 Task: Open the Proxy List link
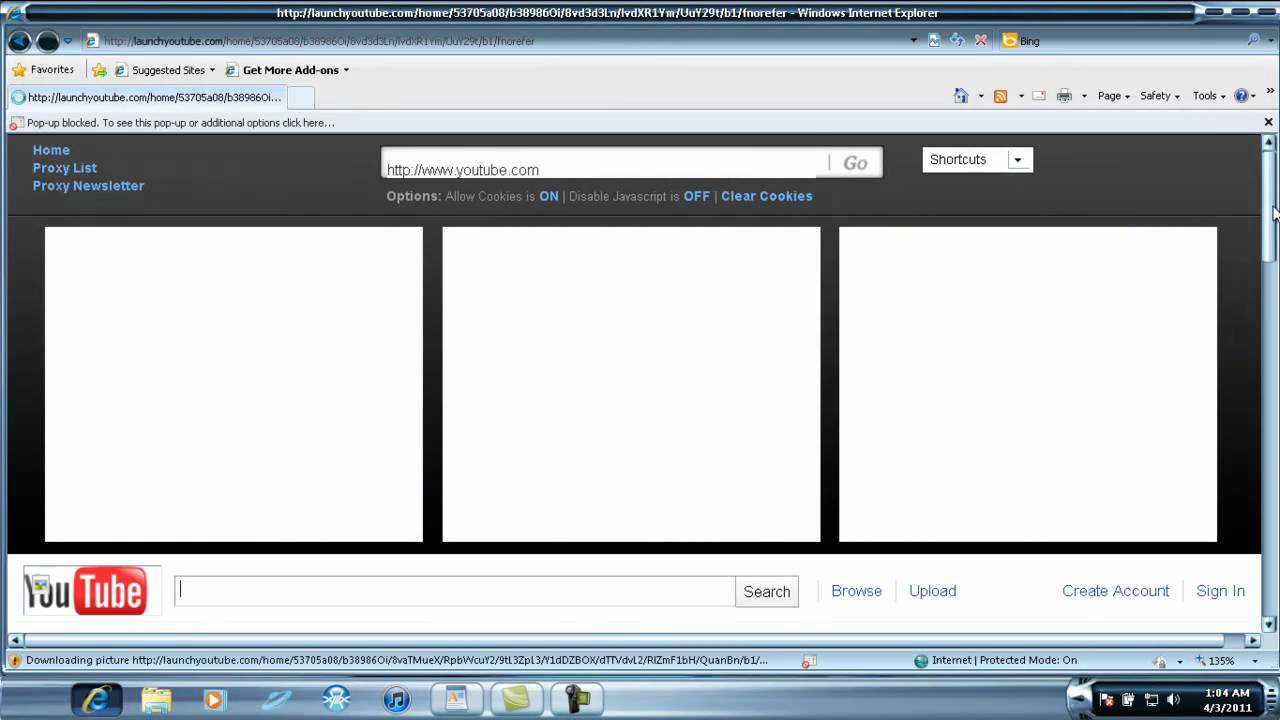(64, 168)
